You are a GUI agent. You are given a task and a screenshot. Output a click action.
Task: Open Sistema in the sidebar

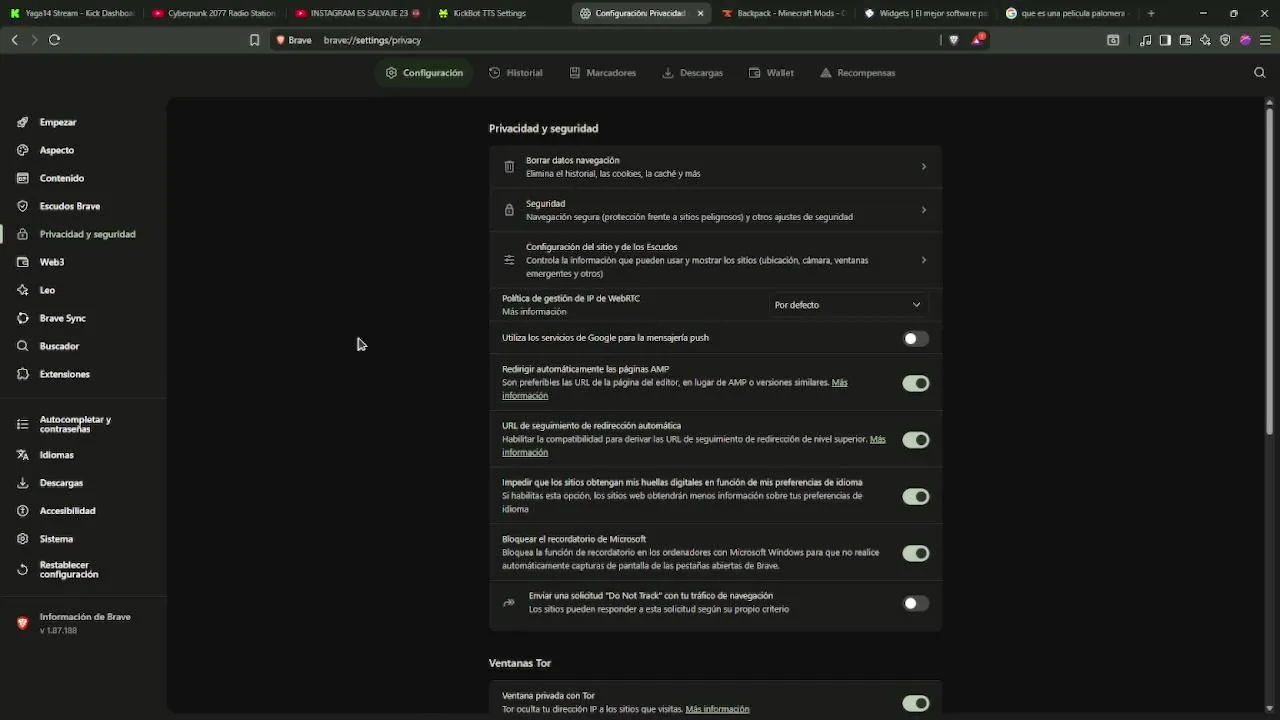(56, 539)
